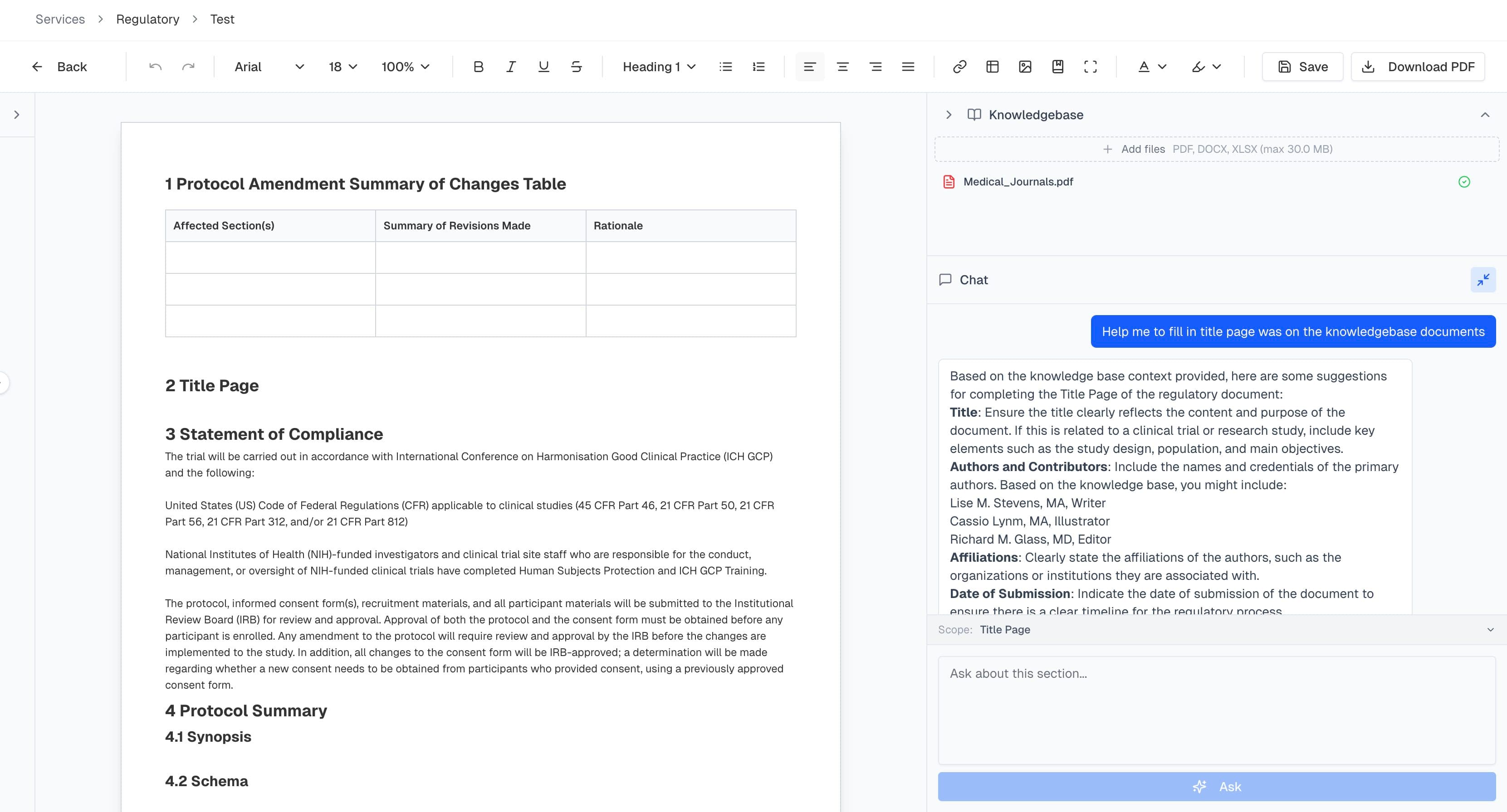Download the document as PDF
Screen dimensions: 1507x812
[x=1418, y=66]
